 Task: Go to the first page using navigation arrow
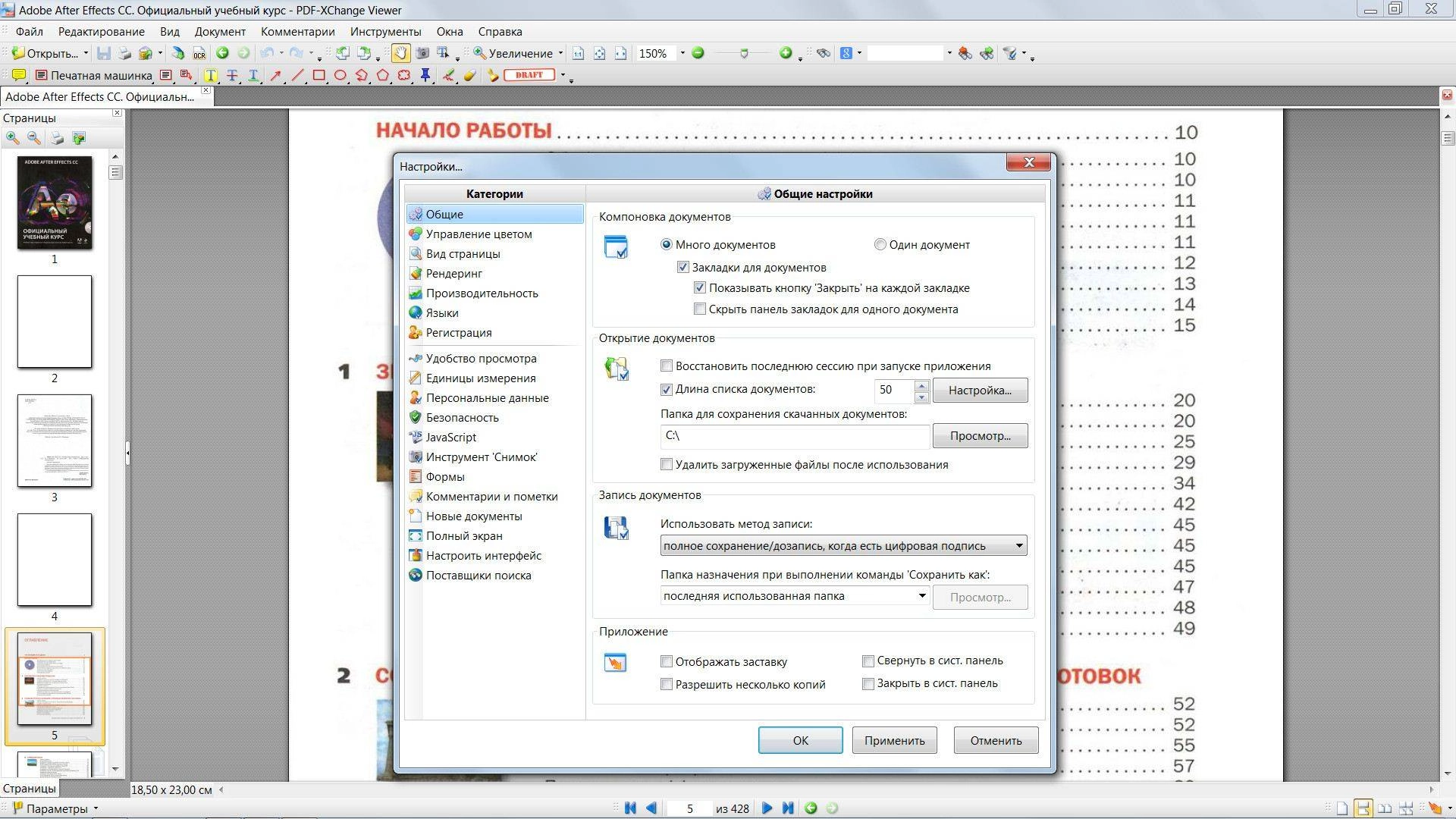[x=629, y=808]
